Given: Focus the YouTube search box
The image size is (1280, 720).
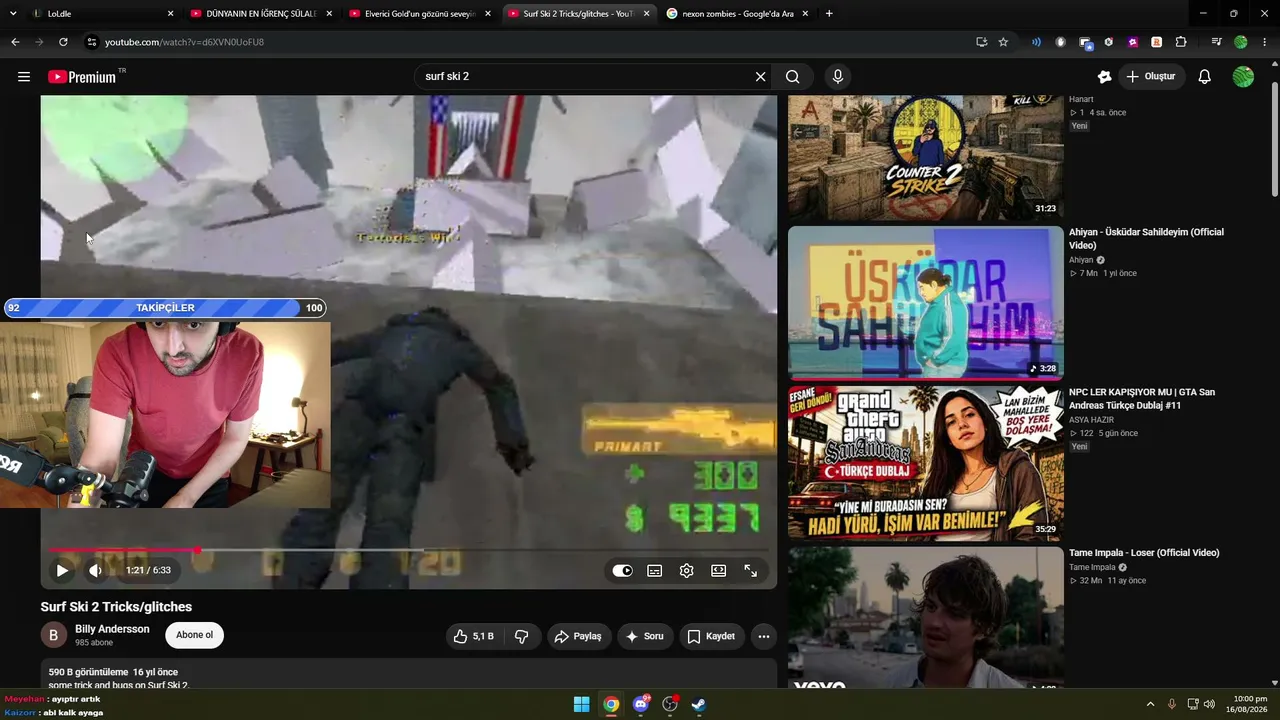Looking at the screenshot, I should point(585,77).
